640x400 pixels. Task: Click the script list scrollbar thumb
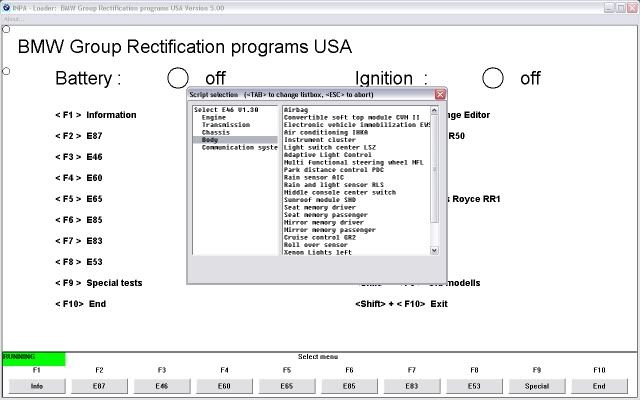pyautogui.click(x=434, y=169)
